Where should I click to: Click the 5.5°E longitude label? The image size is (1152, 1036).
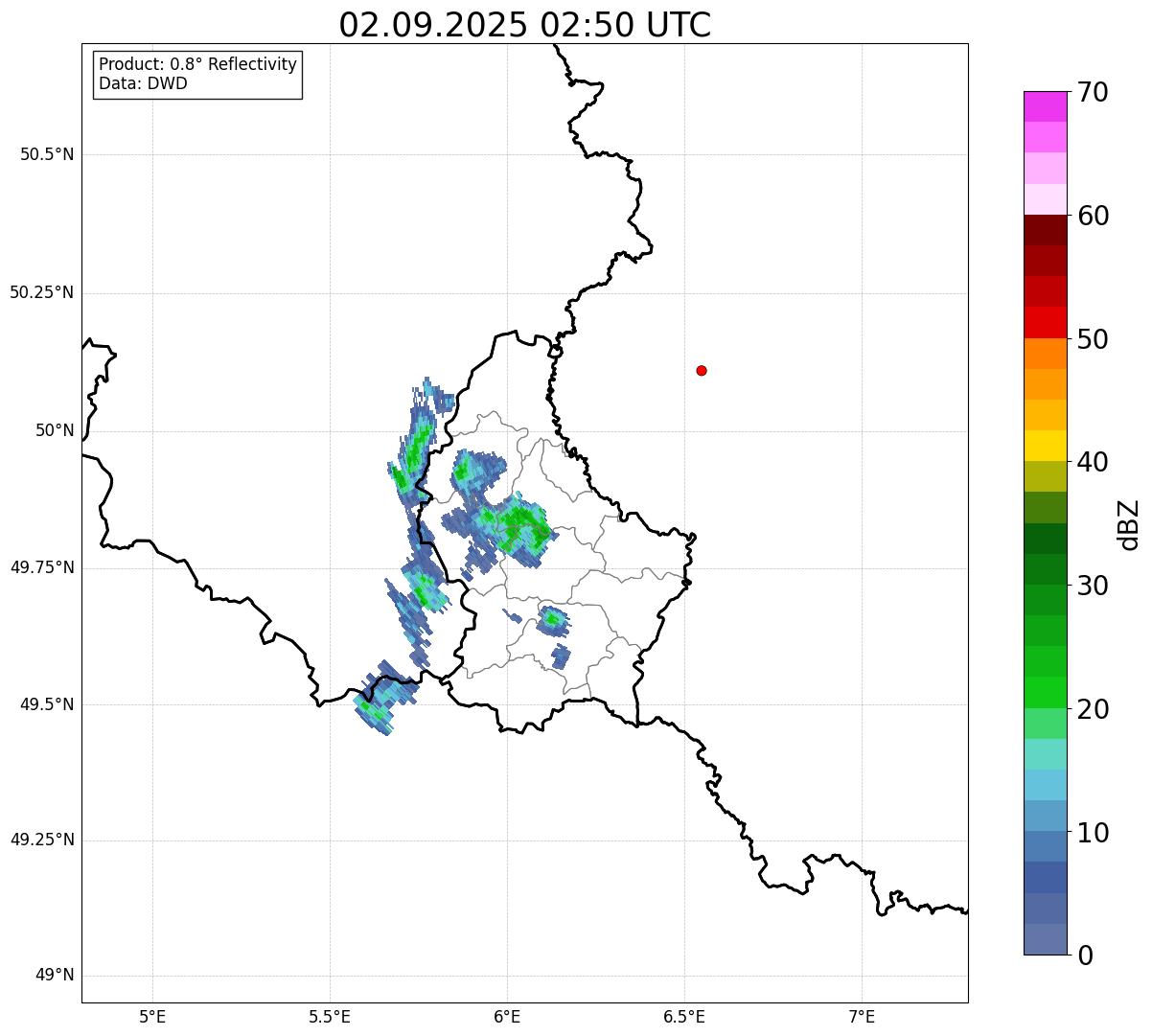[330, 1016]
